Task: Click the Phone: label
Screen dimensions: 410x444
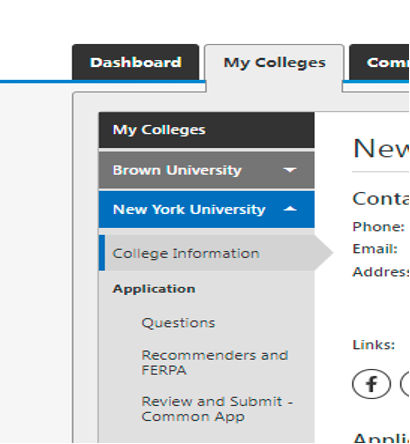Action: 379,227
